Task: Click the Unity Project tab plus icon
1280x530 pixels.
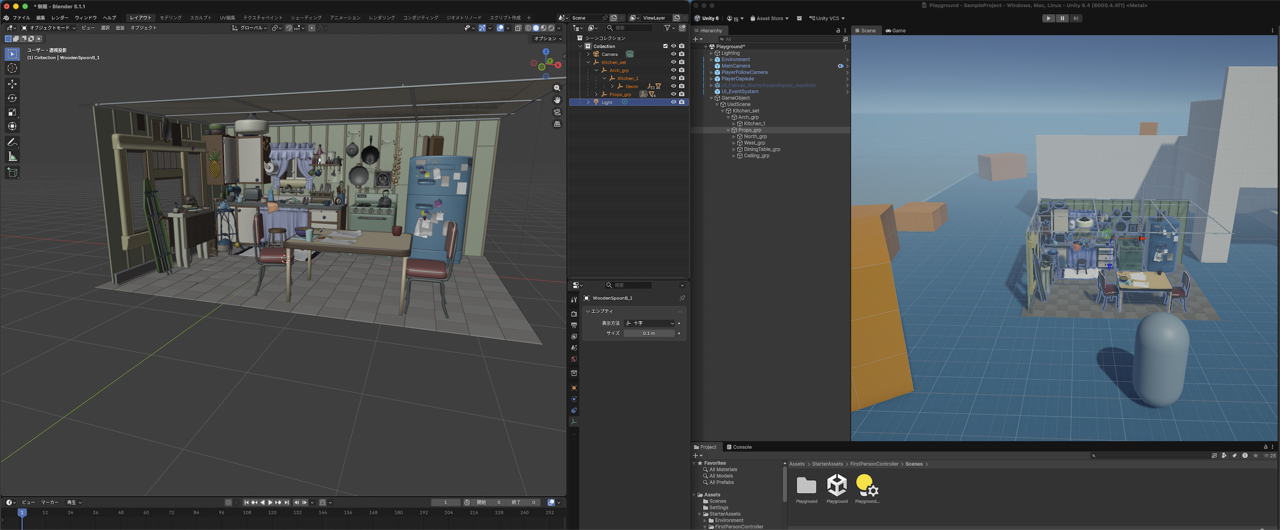Action: tap(696, 455)
